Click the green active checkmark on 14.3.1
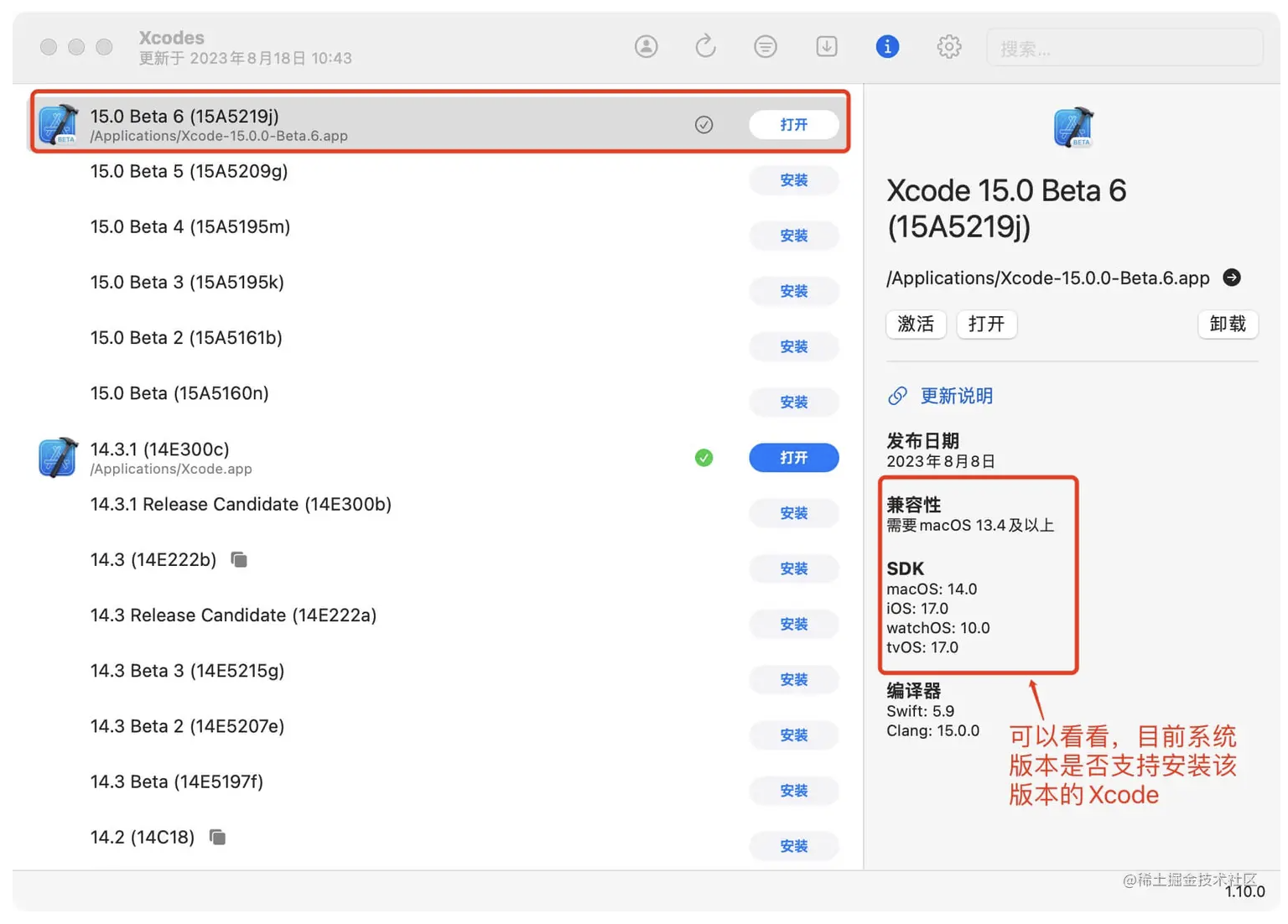 pos(704,458)
